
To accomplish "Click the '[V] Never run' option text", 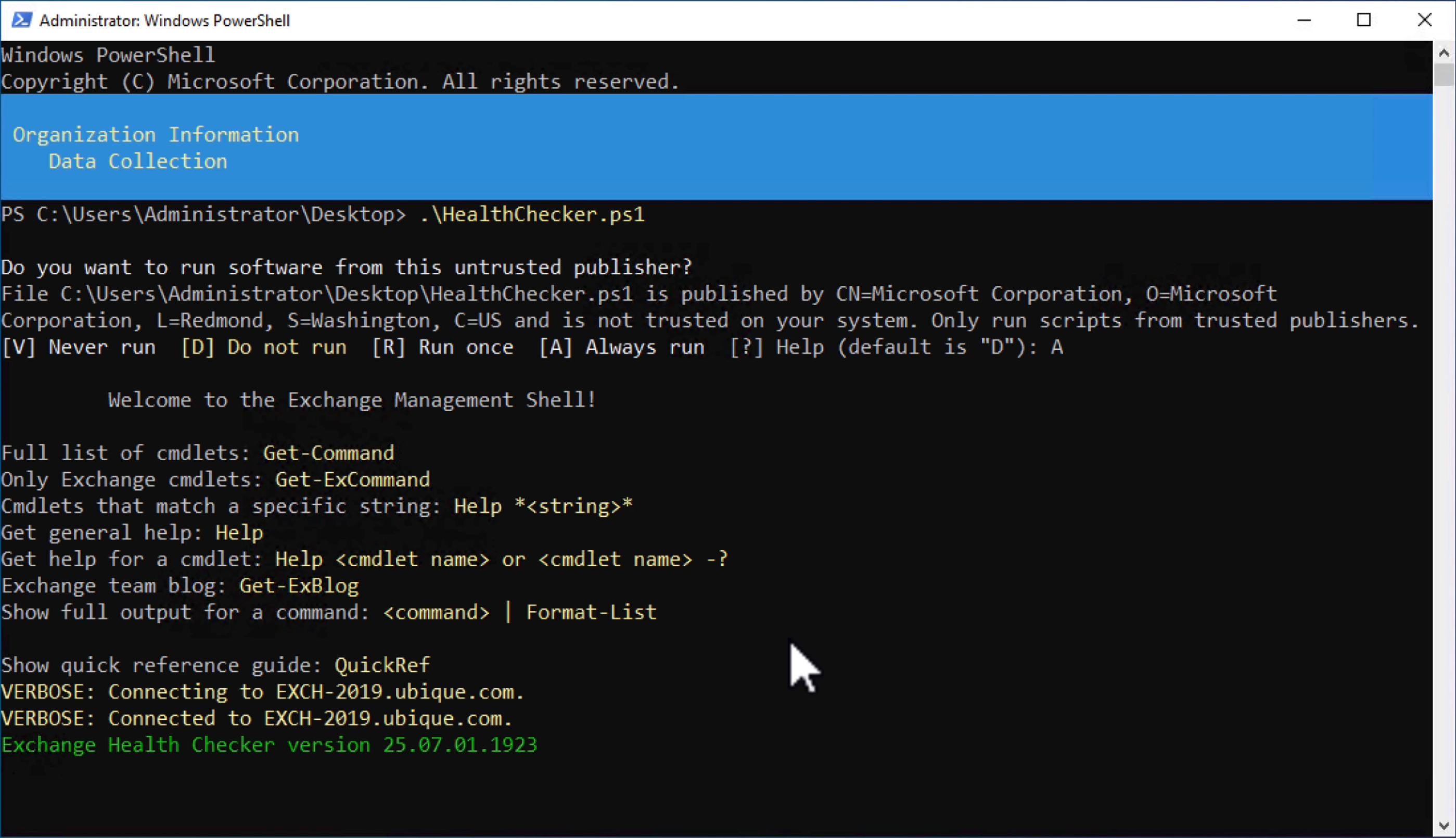I will click(79, 347).
